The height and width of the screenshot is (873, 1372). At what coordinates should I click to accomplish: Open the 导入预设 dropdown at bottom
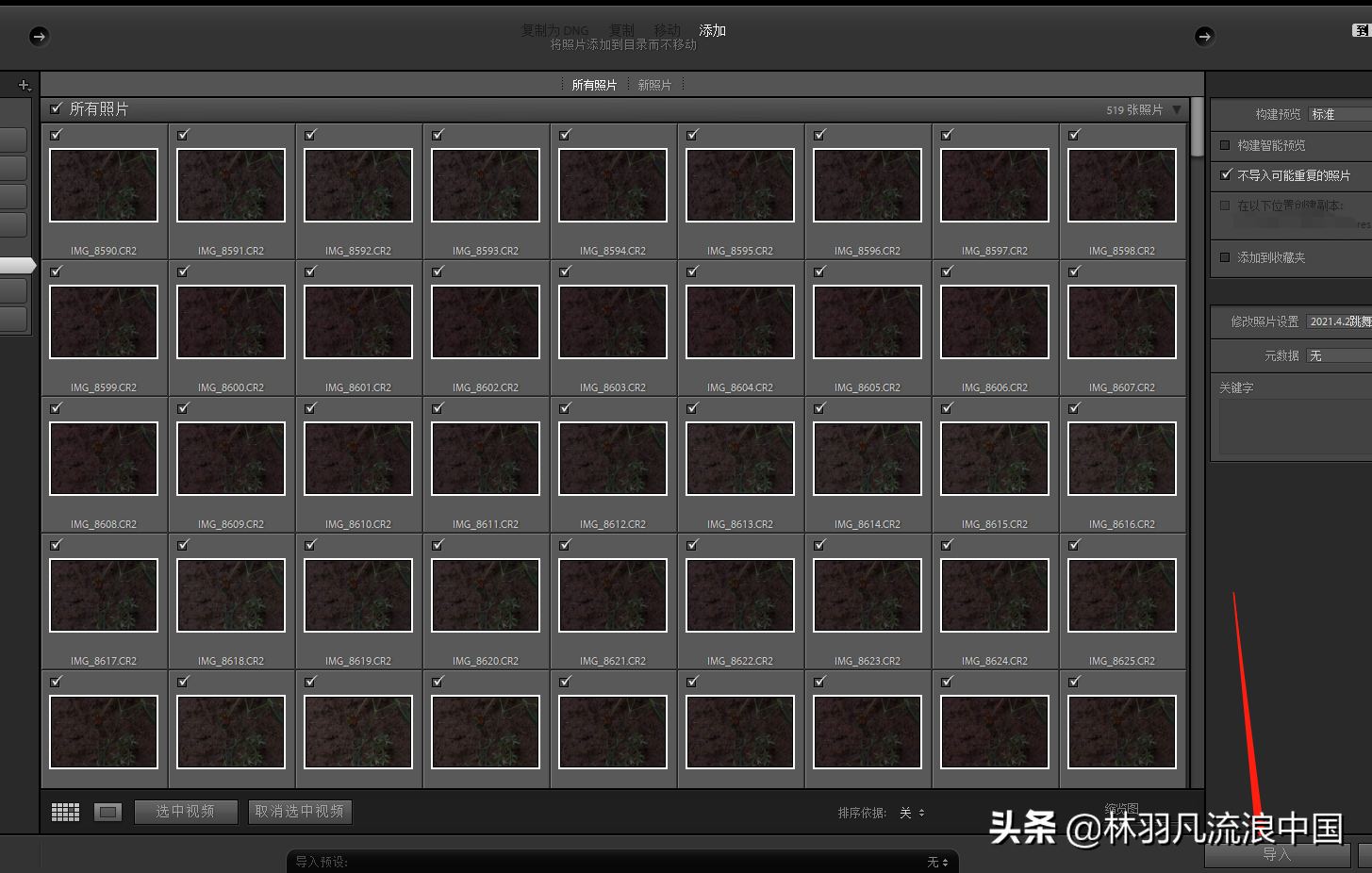tap(935, 861)
